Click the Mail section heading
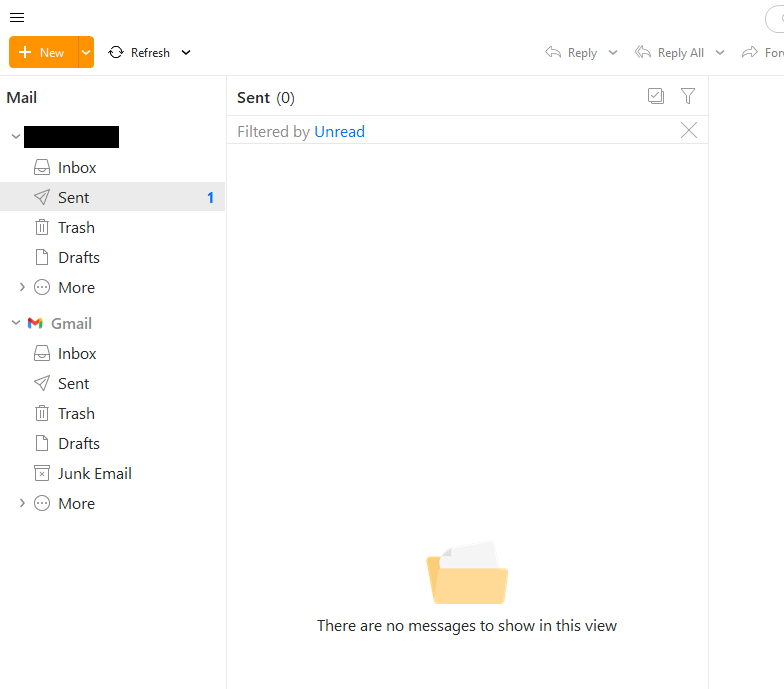Screen dimensions: 784x689 [x=22, y=98]
